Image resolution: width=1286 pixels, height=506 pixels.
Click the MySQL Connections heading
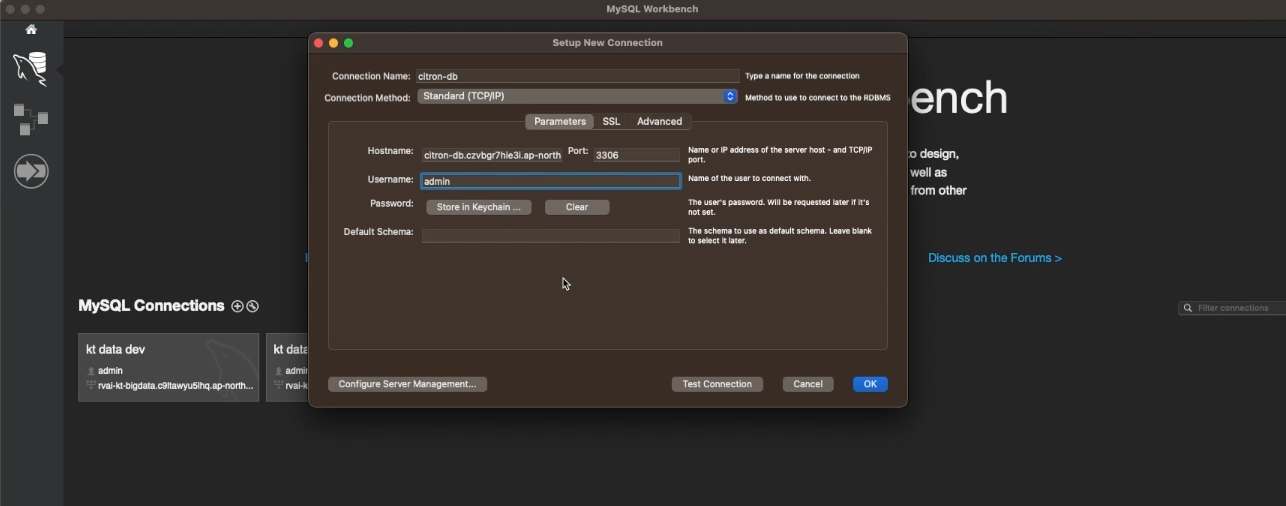click(151, 306)
